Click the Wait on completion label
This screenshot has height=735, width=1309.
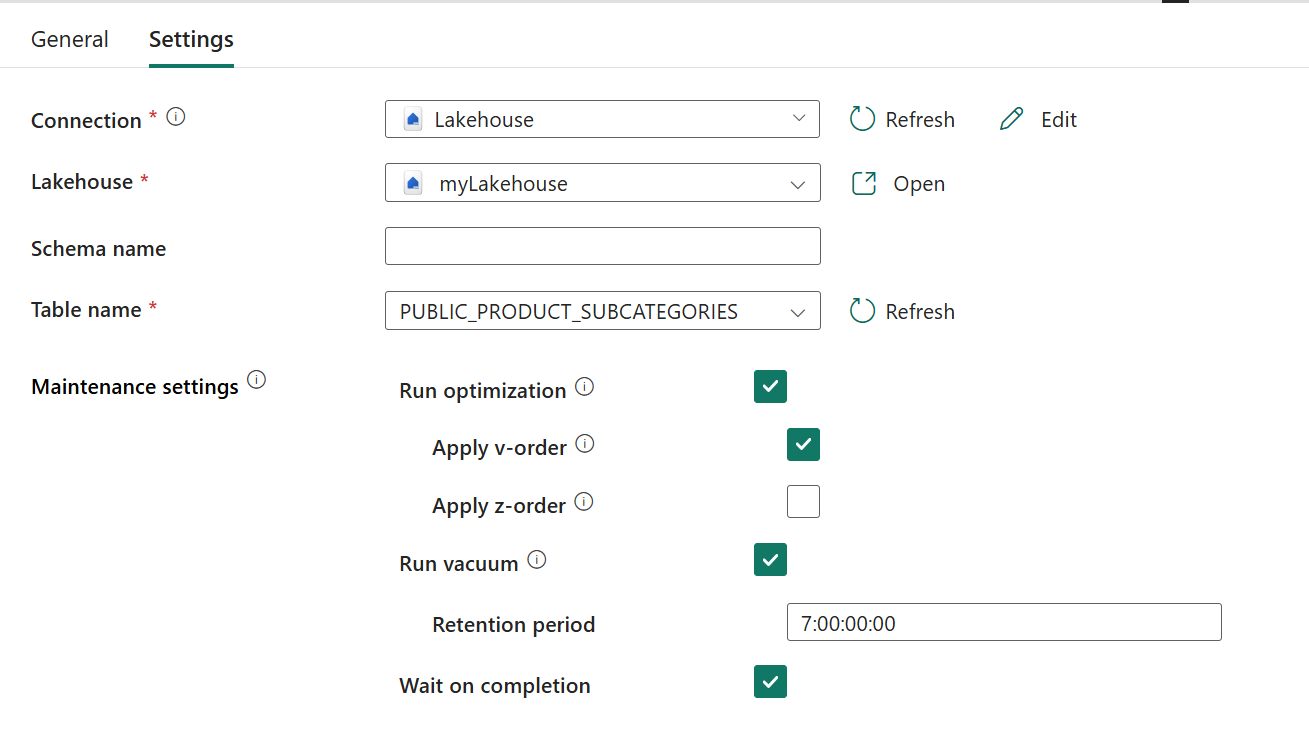(x=495, y=686)
